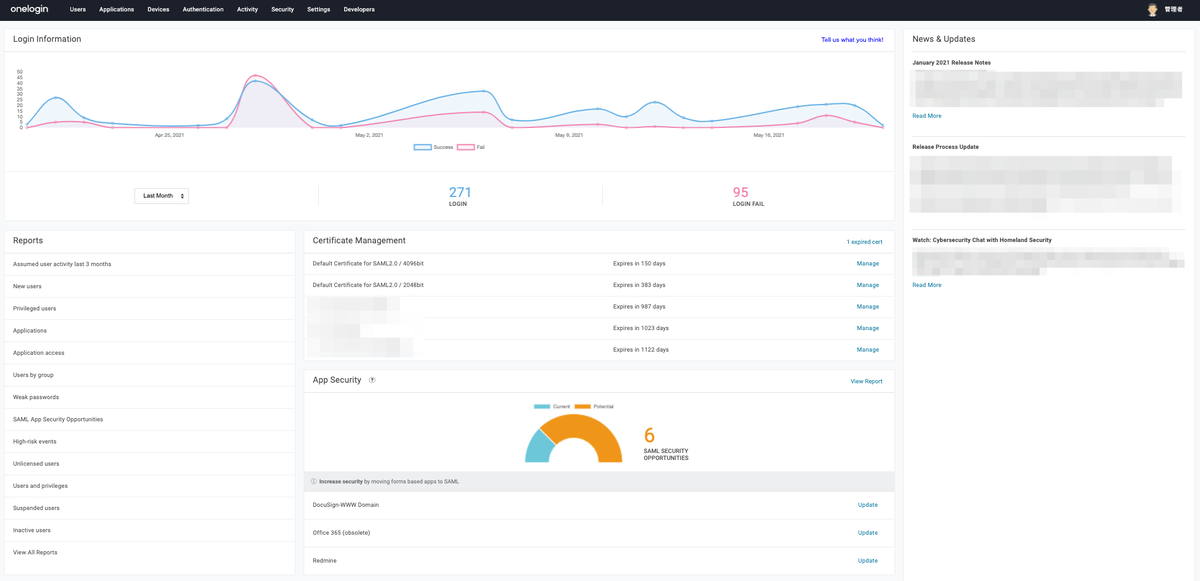Toggle the Success legend in login chart
1200x581 pixels.
coord(434,147)
